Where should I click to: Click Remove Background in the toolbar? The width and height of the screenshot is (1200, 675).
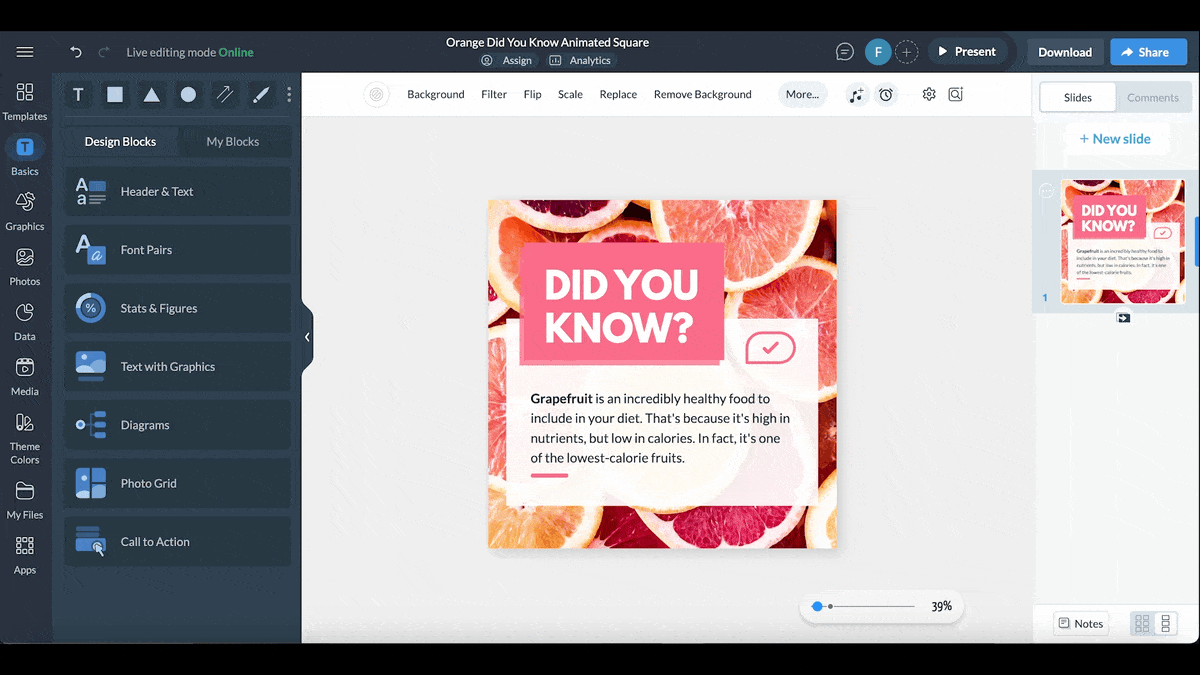702,94
